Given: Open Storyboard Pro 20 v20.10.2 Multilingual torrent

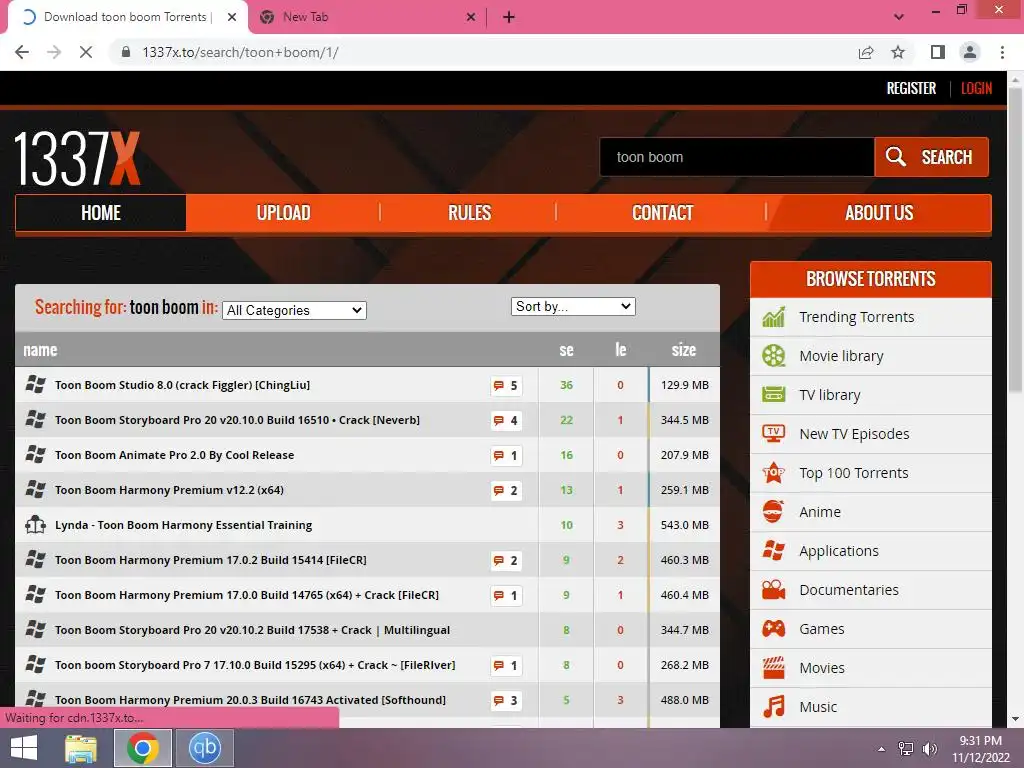Looking at the screenshot, I should tap(252, 630).
